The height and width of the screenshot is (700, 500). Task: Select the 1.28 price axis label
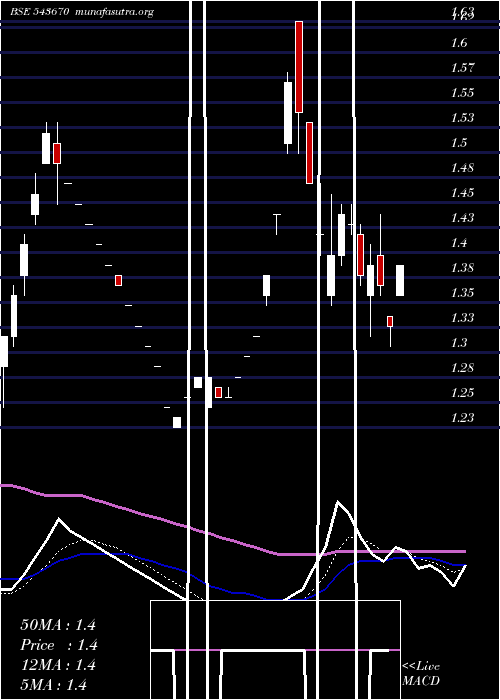[x=462, y=368]
